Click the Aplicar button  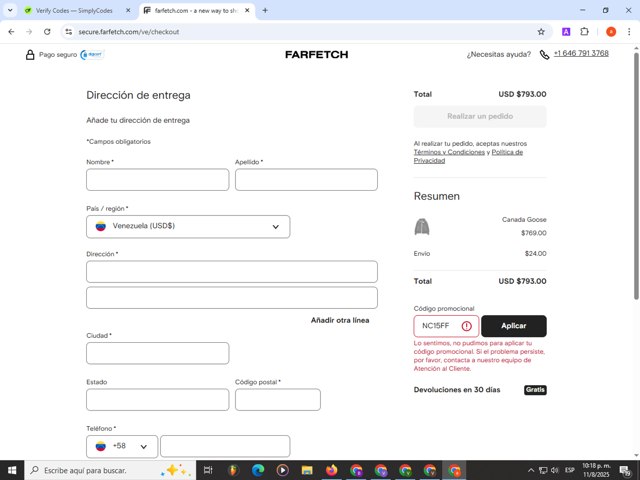[513, 326]
